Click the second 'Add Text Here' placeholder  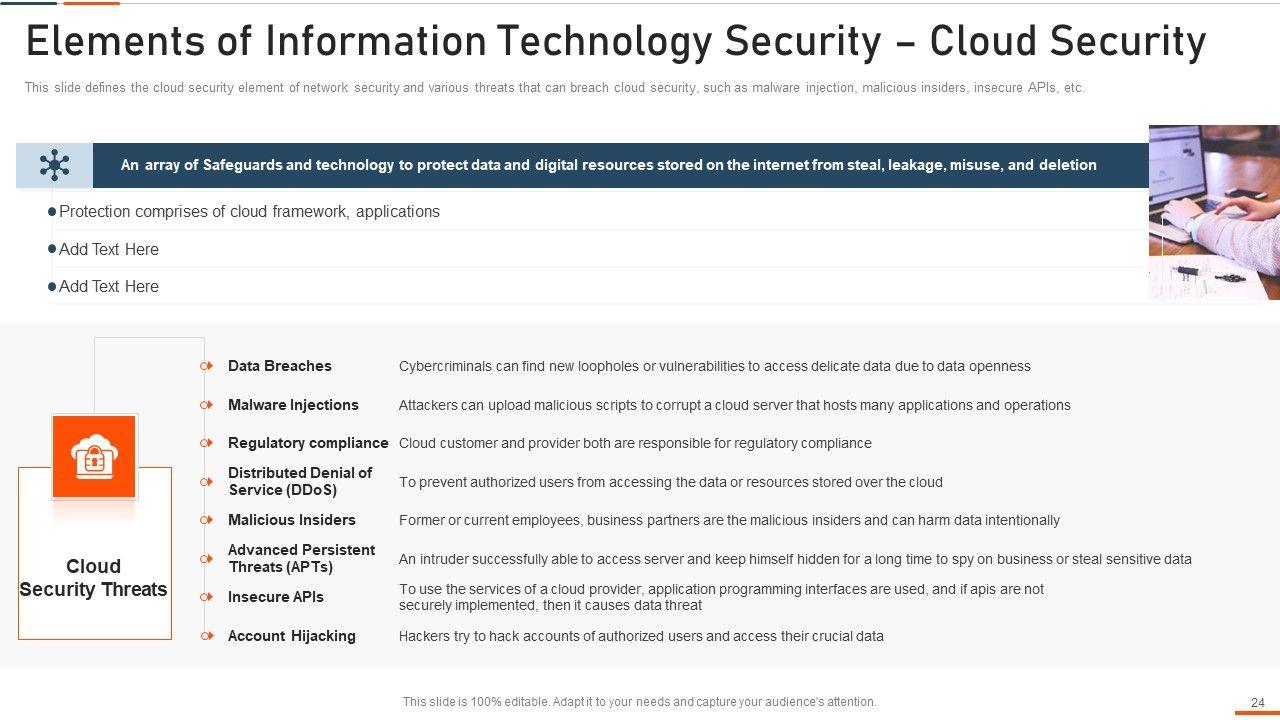coord(109,286)
